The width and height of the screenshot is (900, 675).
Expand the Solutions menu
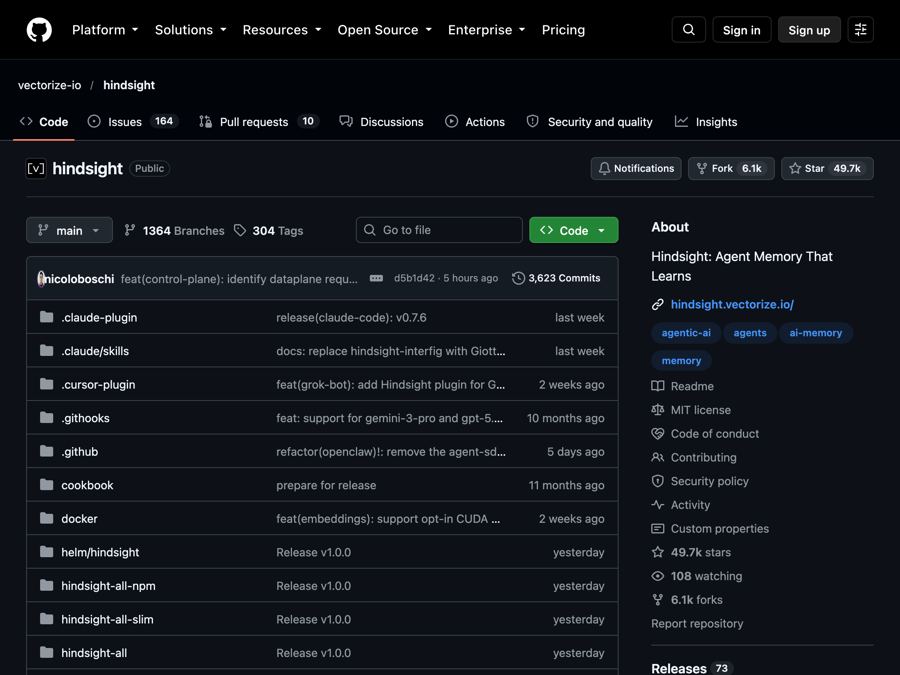tap(191, 30)
